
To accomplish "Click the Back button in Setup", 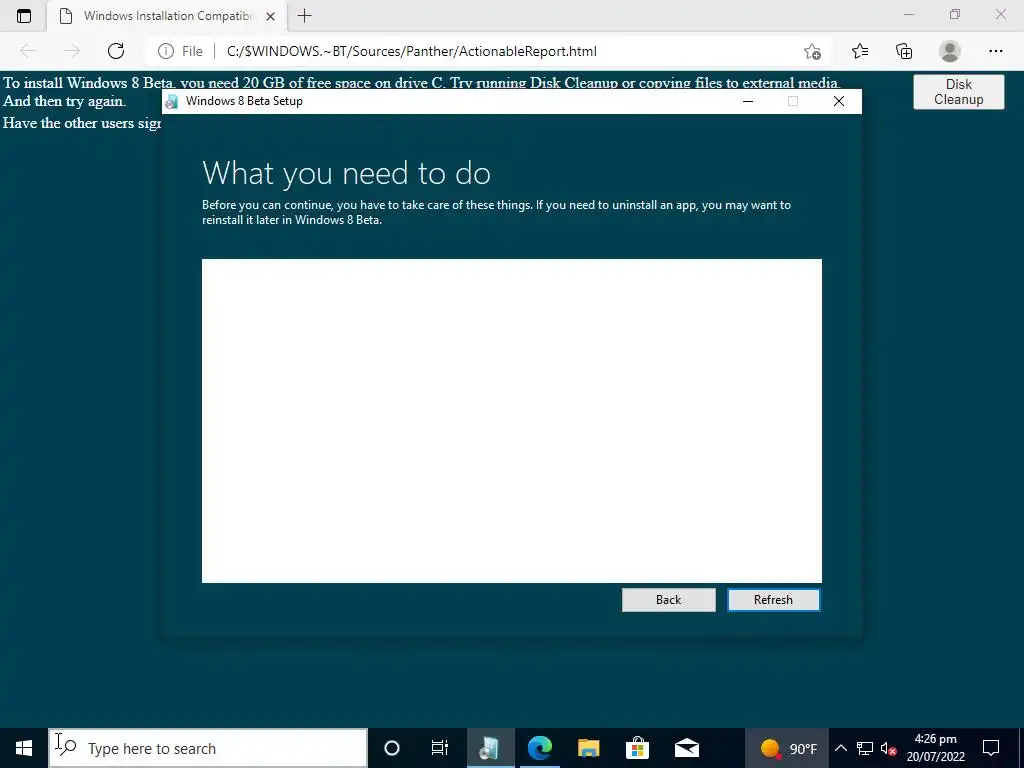I will point(668,600).
